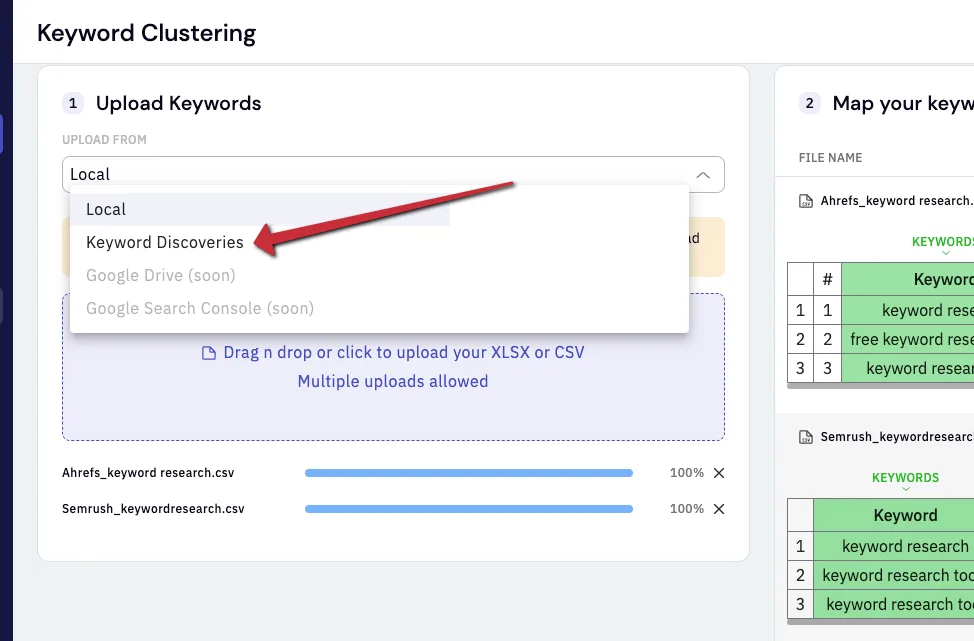The width and height of the screenshot is (974, 641).
Task: Remove the Ahrefs_keyword research.csv upload
Action: (x=719, y=473)
